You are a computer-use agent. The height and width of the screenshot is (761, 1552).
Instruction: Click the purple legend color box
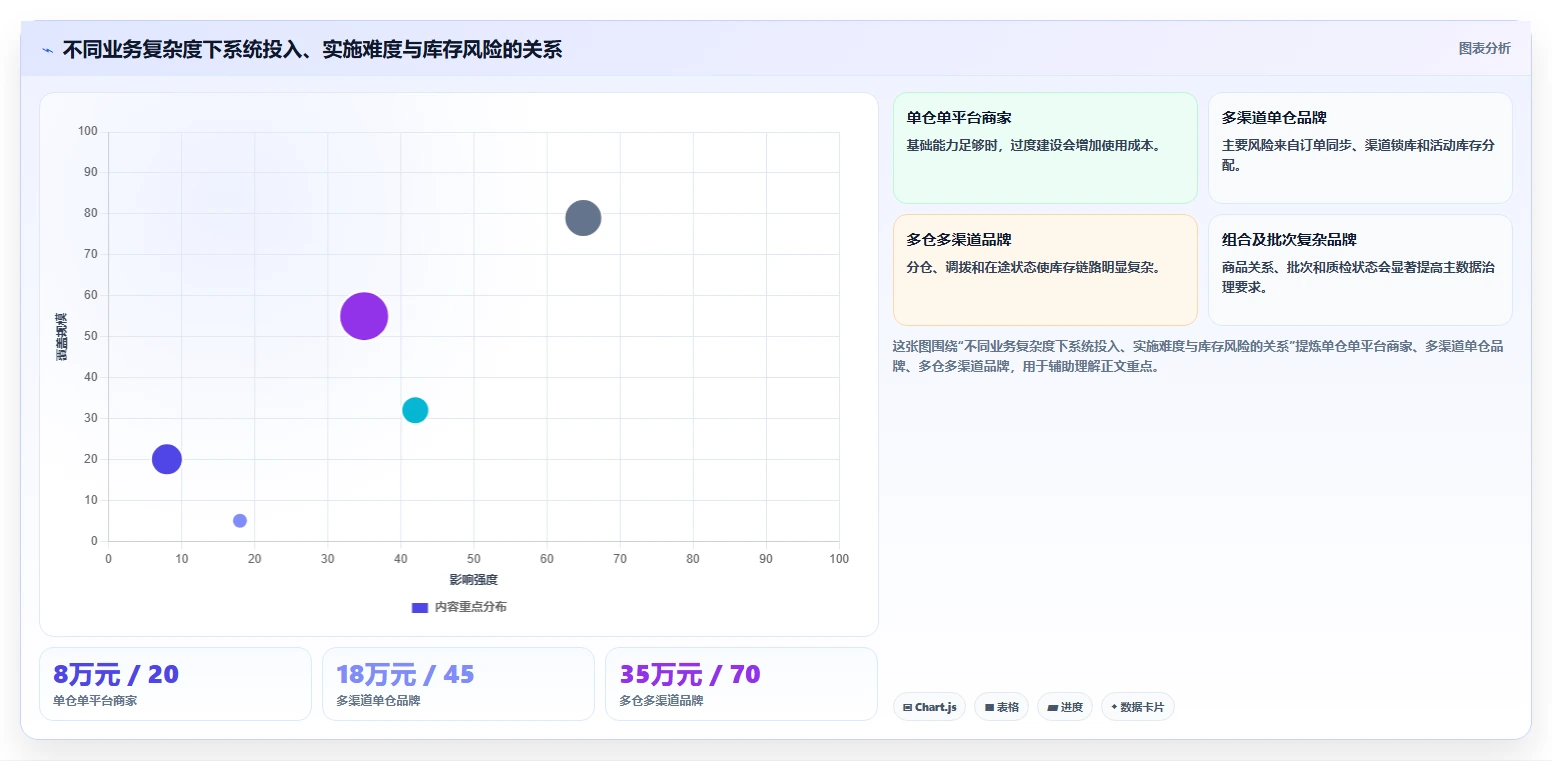coord(420,607)
